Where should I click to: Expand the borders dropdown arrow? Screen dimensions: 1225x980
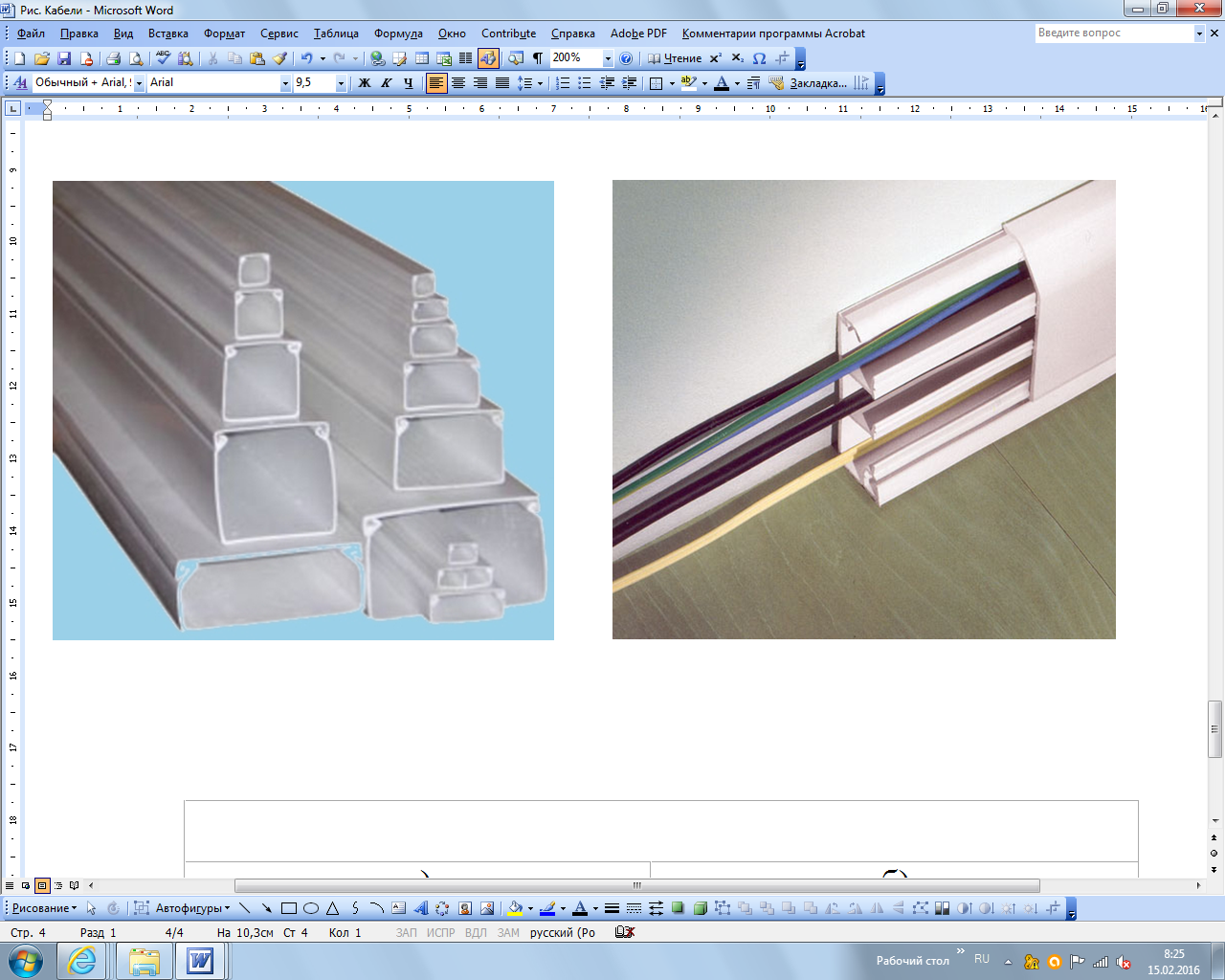click(x=672, y=83)
